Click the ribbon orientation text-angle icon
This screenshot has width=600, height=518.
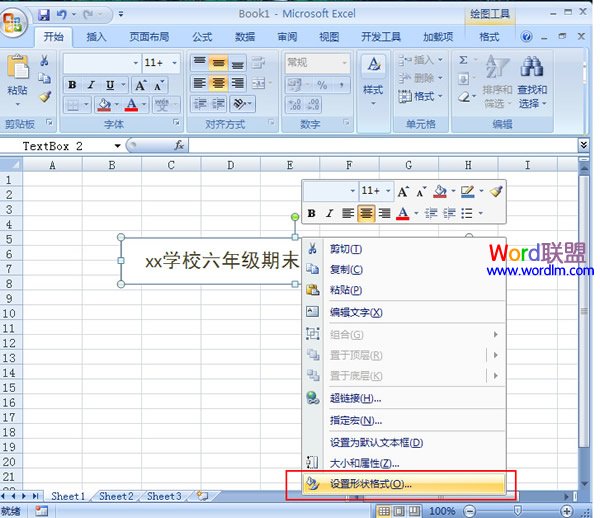(x=240, y=104)
